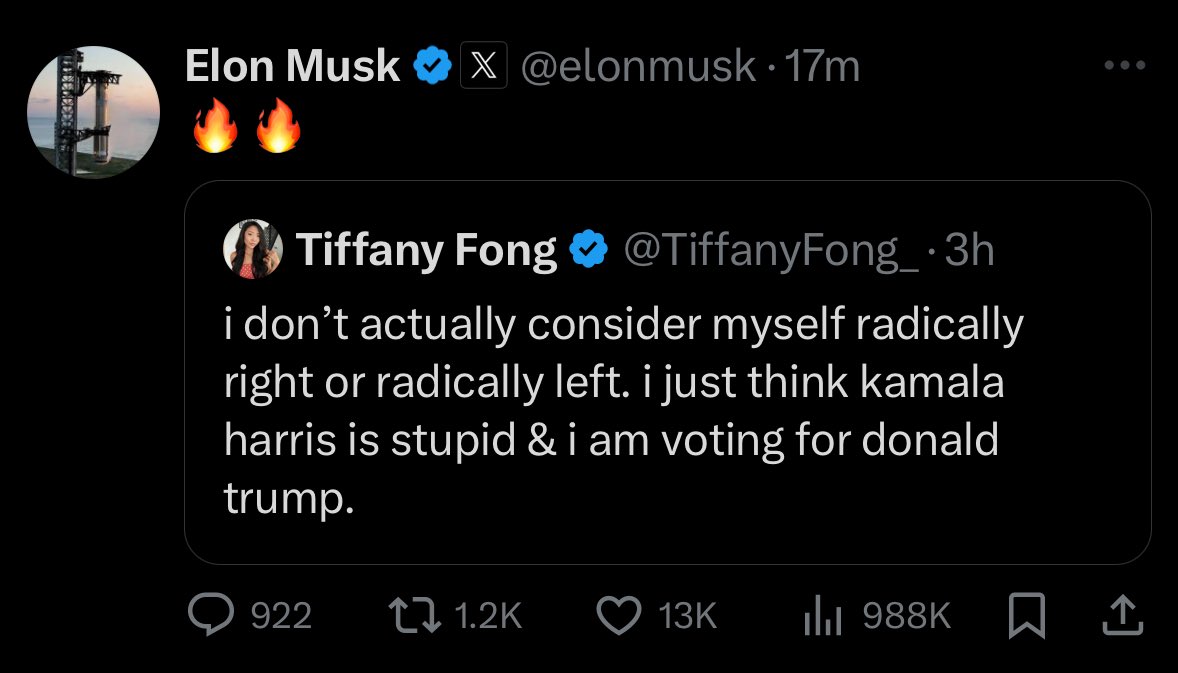Share the post with the upload arrow

tap(1122, 615)
